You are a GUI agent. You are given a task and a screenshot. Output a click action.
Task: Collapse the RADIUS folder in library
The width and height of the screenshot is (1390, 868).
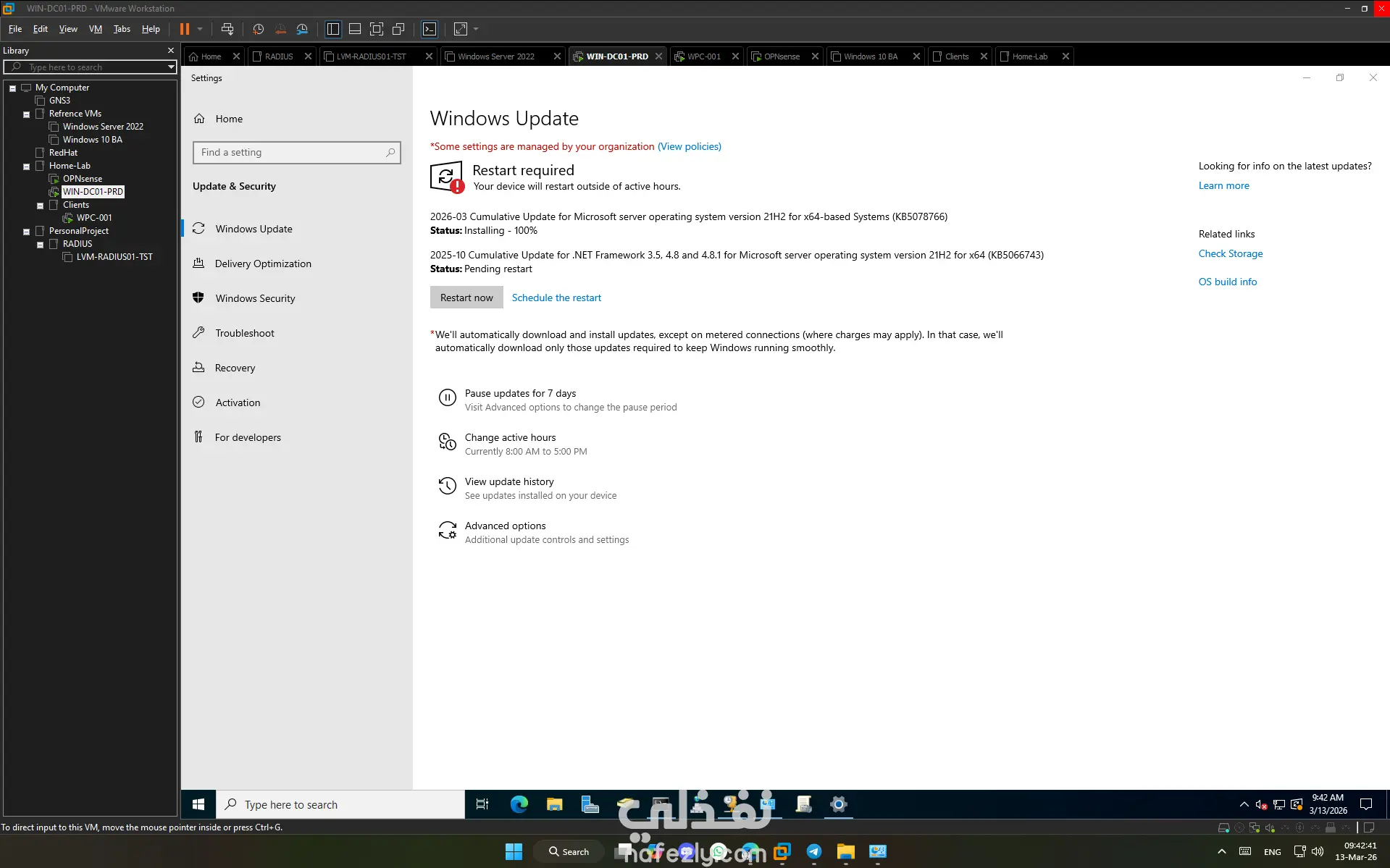tap(40, 245)
